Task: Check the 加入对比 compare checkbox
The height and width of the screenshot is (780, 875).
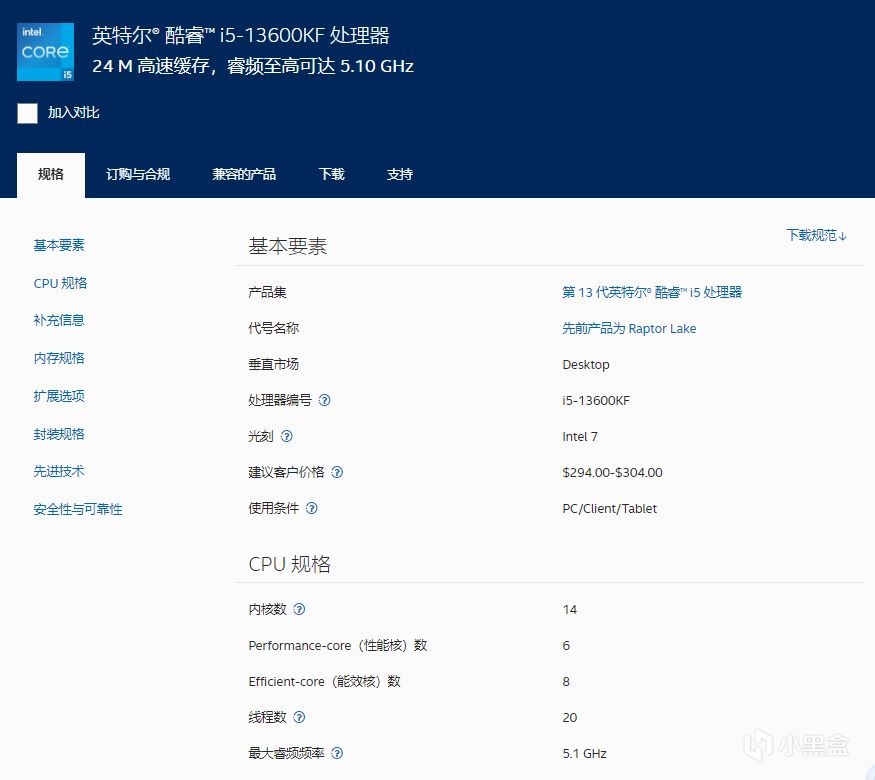Action: click(27, 113)
